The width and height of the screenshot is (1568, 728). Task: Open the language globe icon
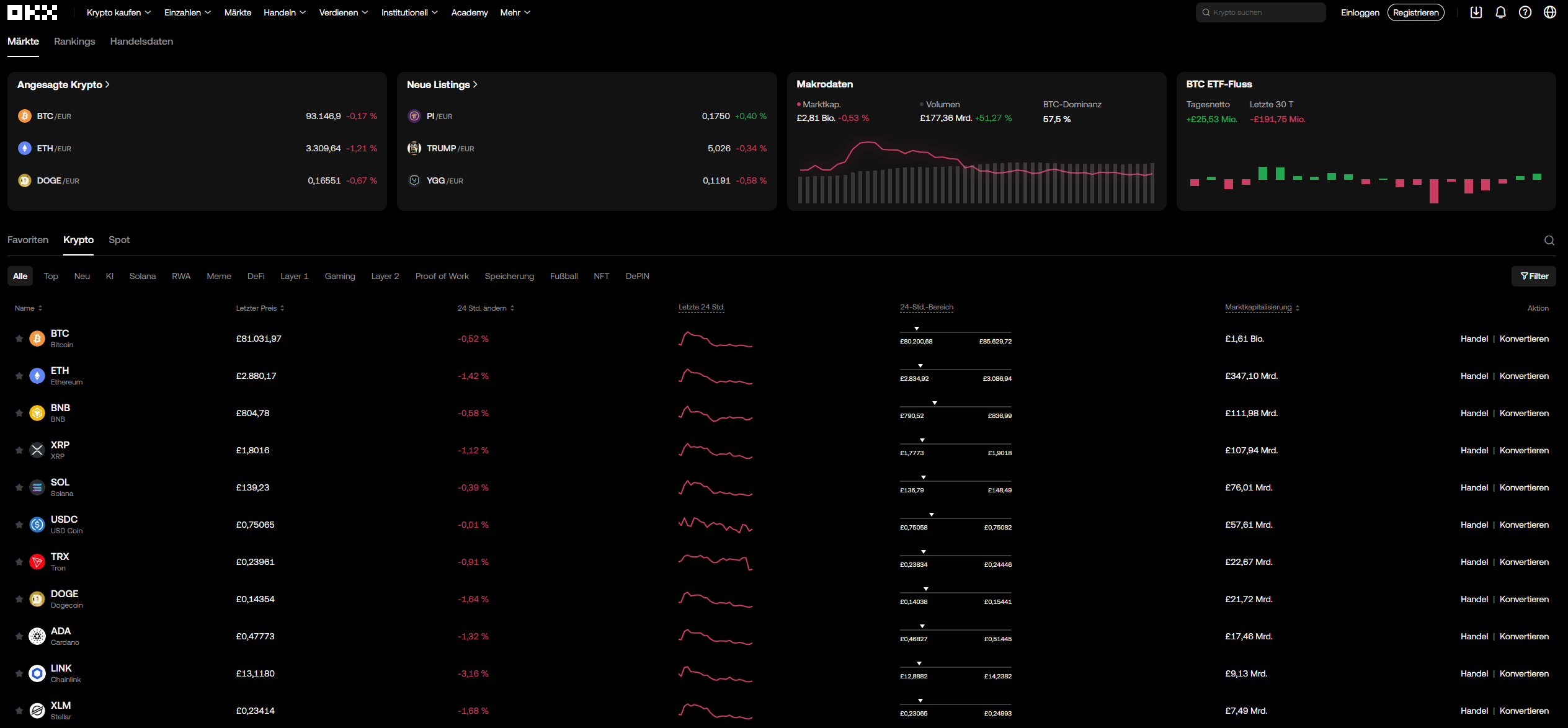(1550, 12)
